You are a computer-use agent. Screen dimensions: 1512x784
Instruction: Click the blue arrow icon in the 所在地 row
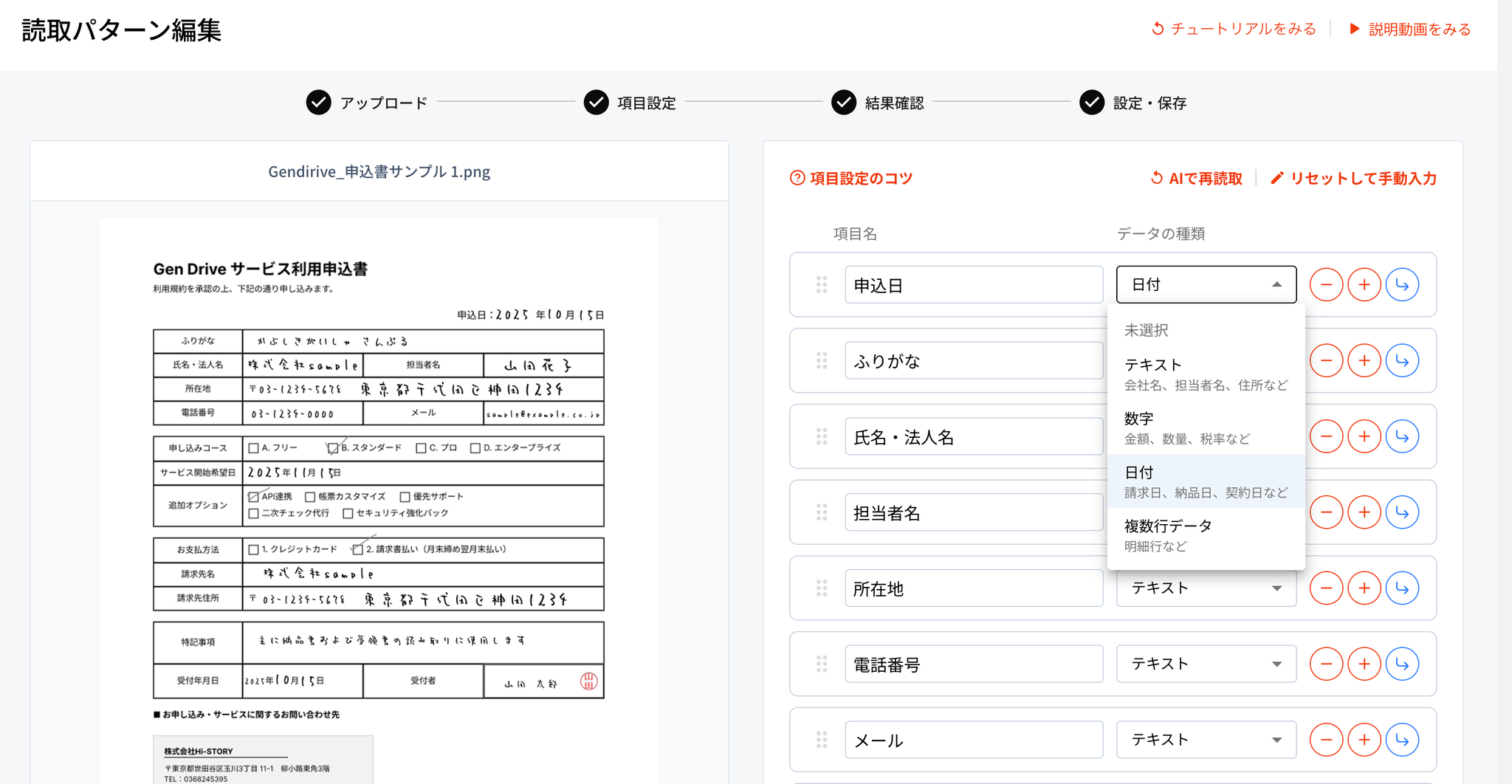click(1402, 588)
